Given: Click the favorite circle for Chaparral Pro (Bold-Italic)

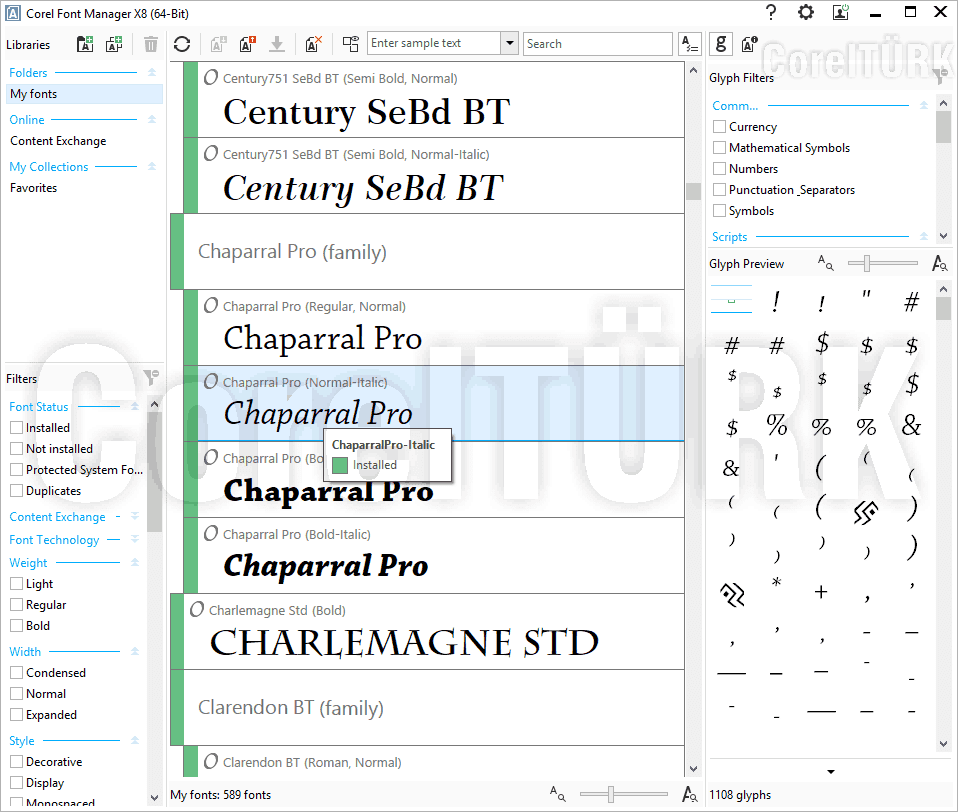Looking at the screenshot, I should click(x=211, y=533).
